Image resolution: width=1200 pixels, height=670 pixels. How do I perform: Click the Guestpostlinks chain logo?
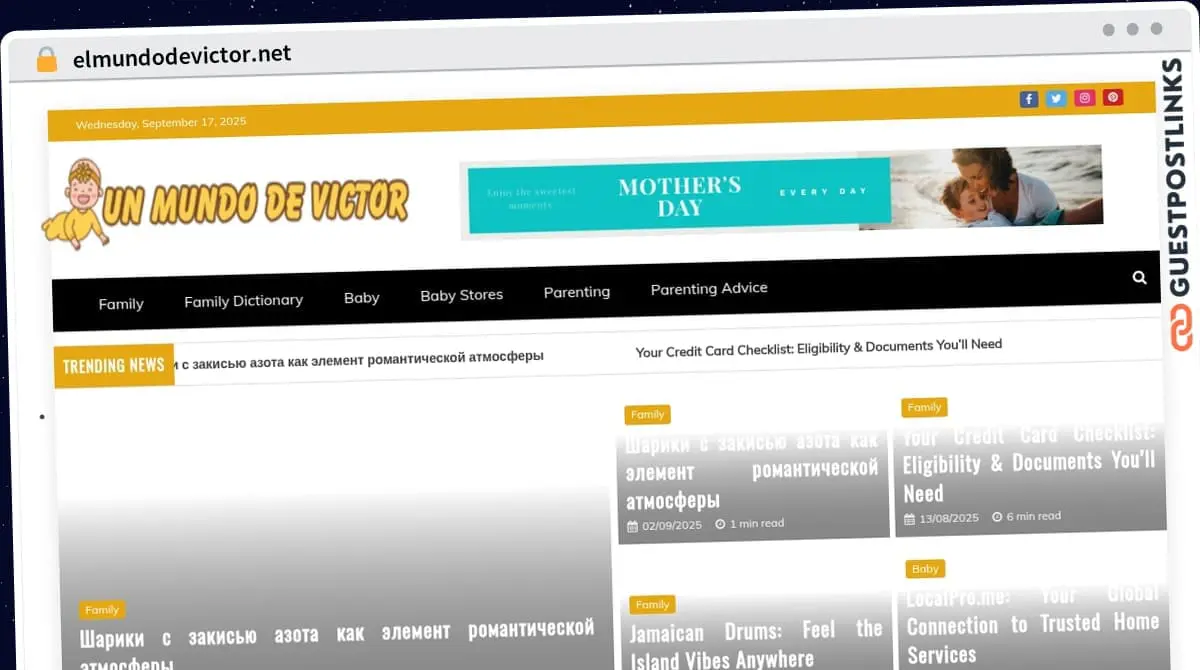(1181, 329)
